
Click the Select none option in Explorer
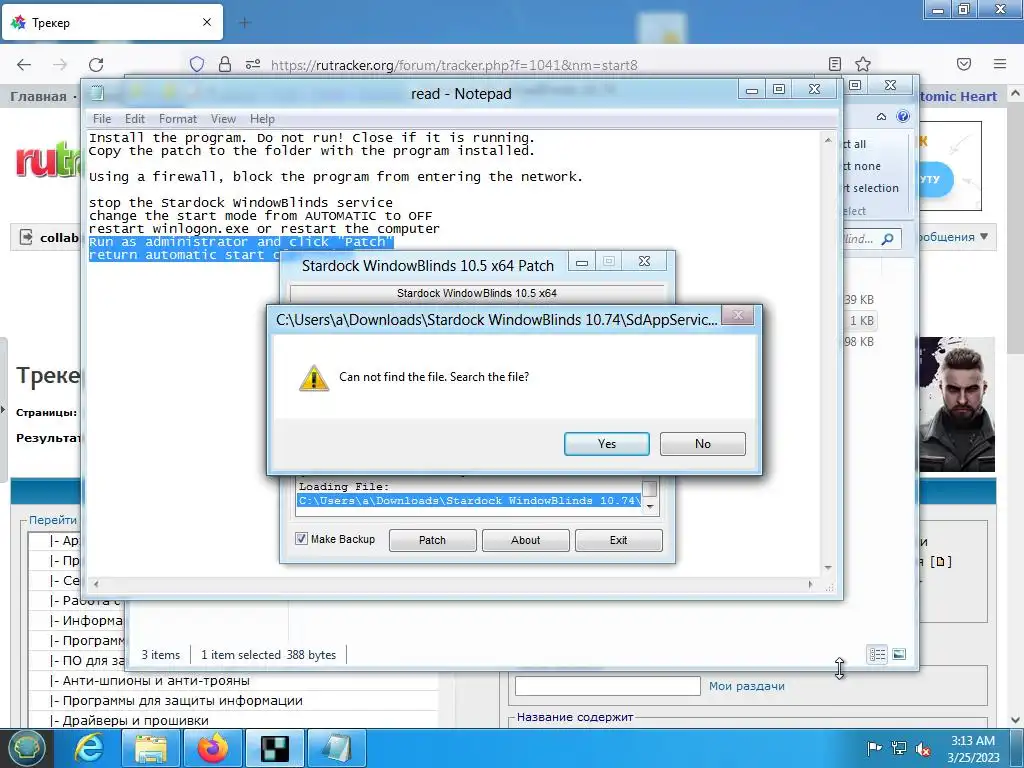(862, 166)
